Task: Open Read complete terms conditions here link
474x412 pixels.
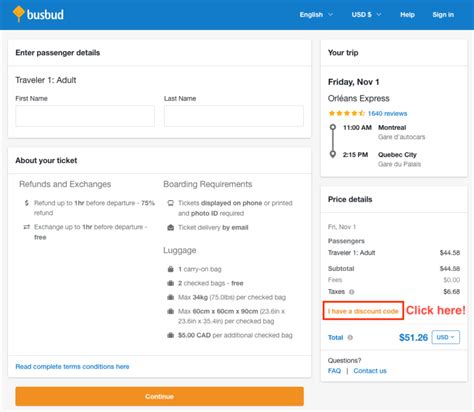Action: [x=72, y=366]
